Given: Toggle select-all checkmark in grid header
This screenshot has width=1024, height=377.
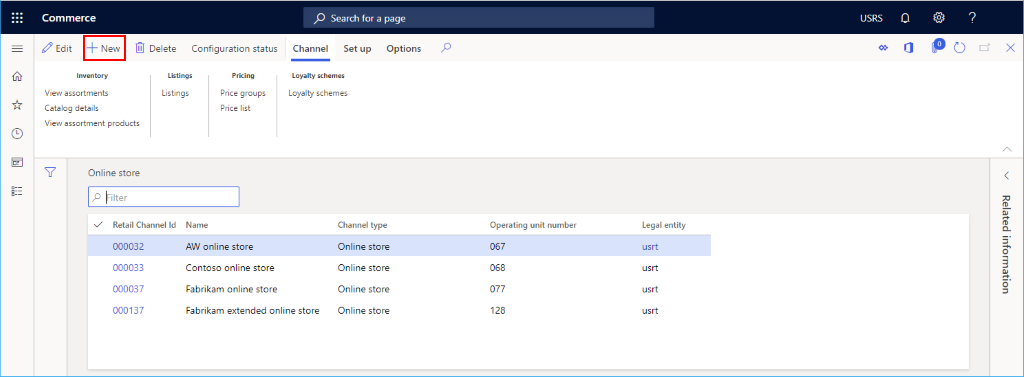Looking at the screenshot, I should click(x=99, y=225).
